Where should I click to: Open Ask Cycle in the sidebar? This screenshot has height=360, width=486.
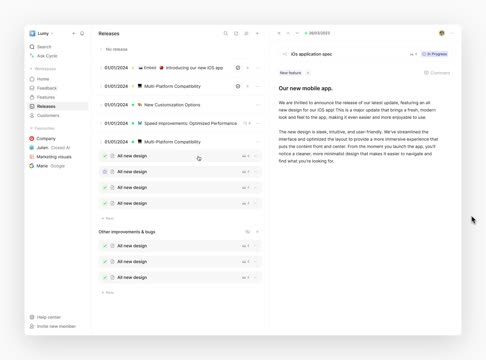pos(44,56)
